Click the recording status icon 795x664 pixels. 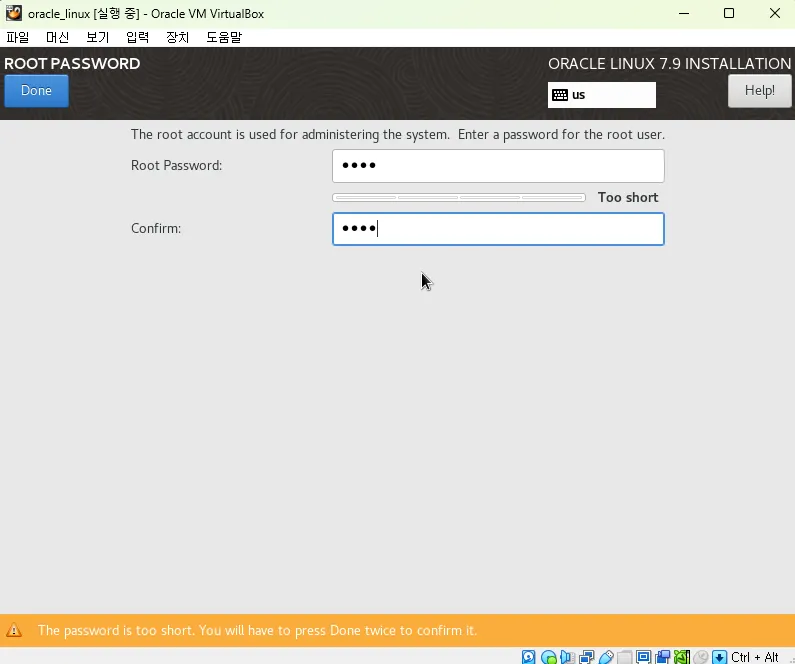[662, 657]
